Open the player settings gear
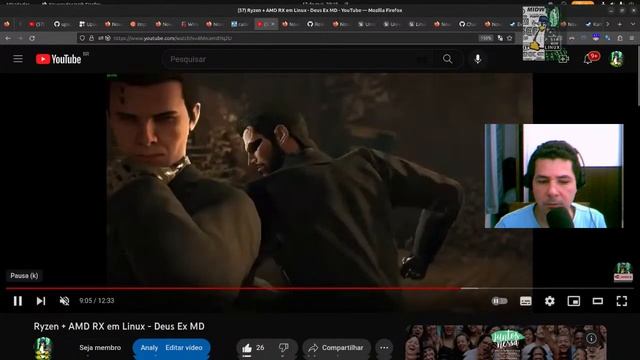 coord(549,301)
